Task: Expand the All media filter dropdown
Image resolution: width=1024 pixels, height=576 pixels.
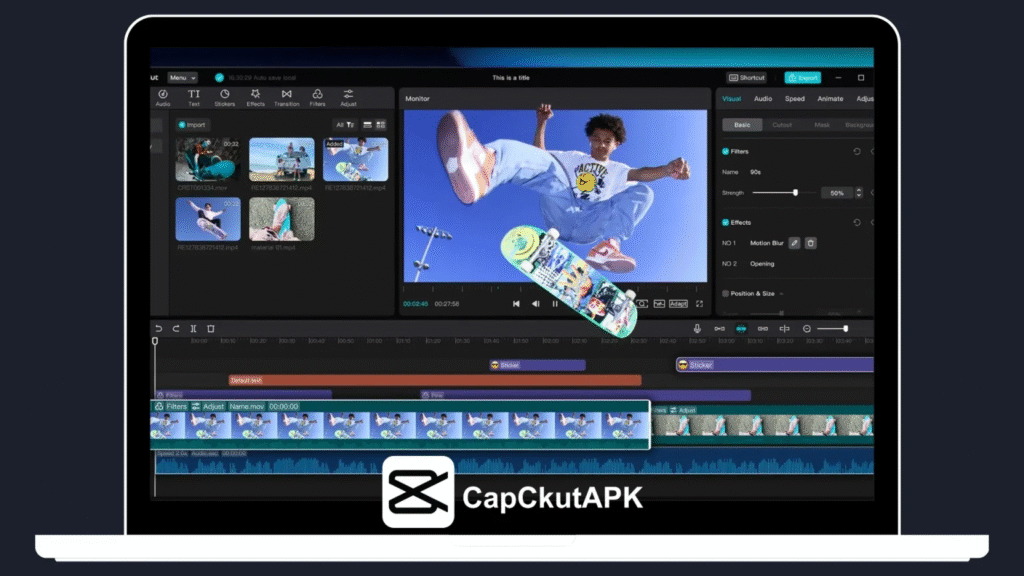Action: [345, 125]
